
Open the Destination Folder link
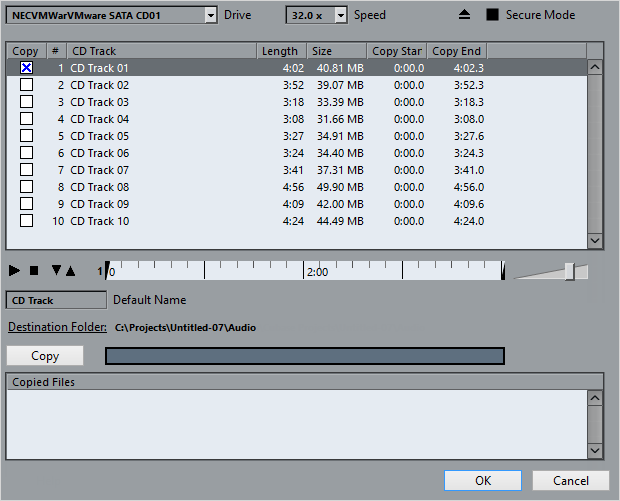[57, 327]
